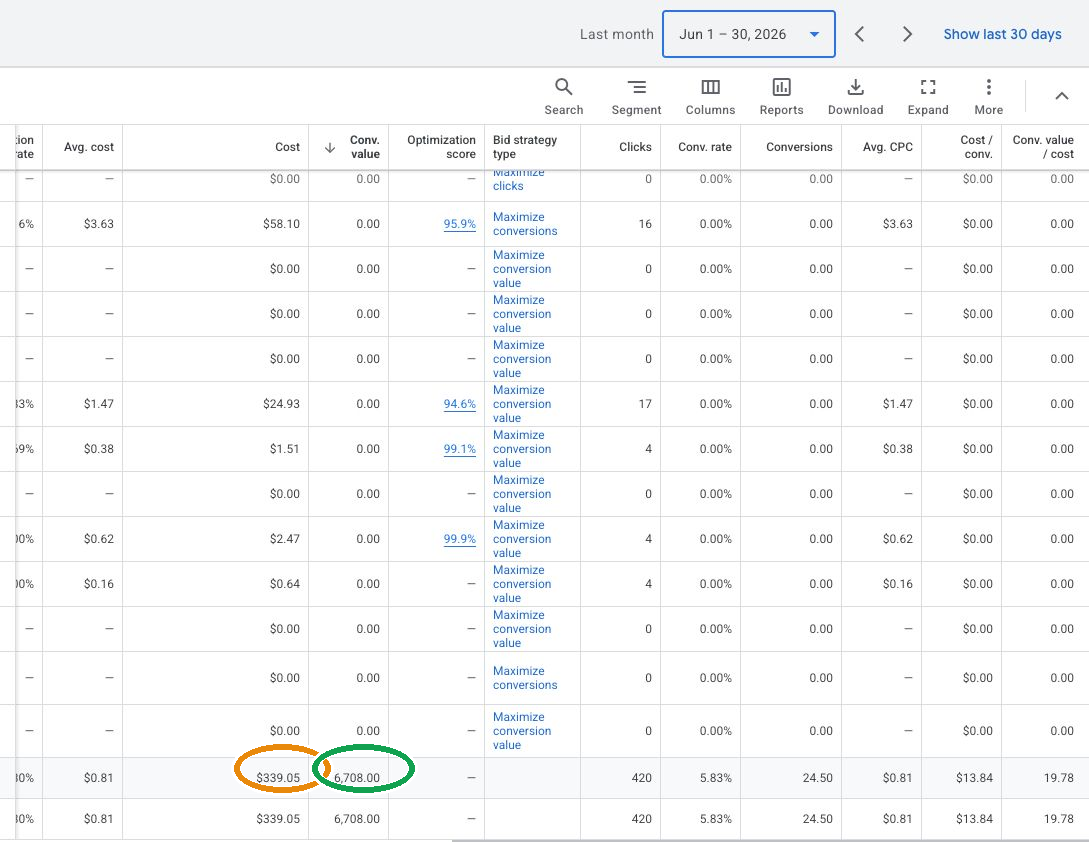Open the Reports icon
Image resolution: width=1089 pixels, height=842 pixels.
point(781,96)
